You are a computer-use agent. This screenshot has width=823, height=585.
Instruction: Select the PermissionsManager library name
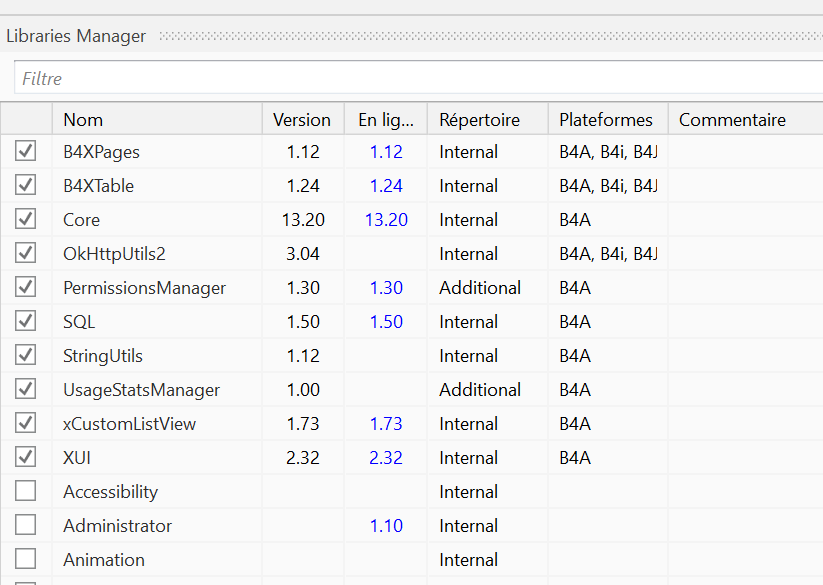tap(144, 288)
